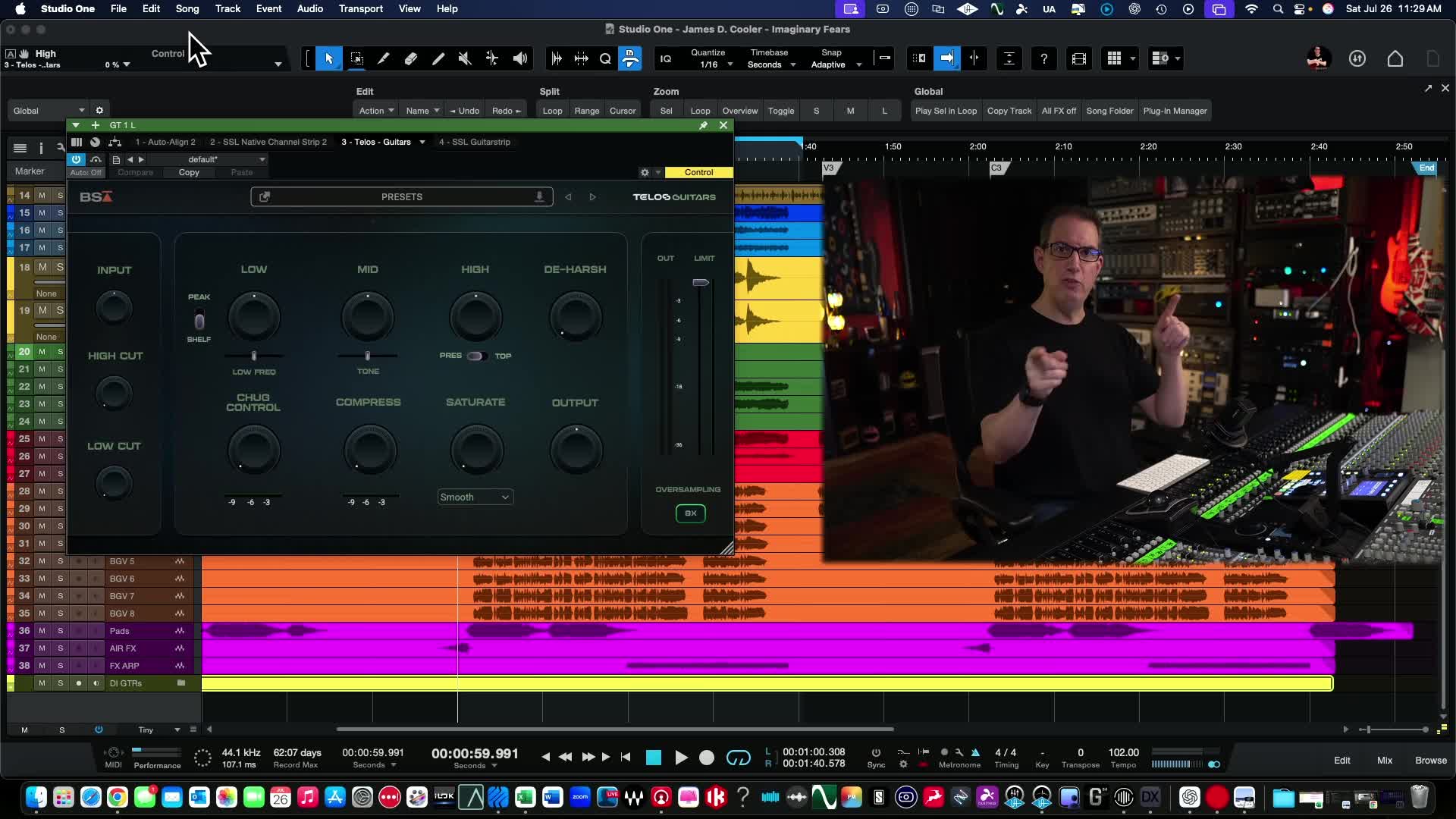Click the Plug-In Manager button
The image size is (1456, 819).
1175,111
